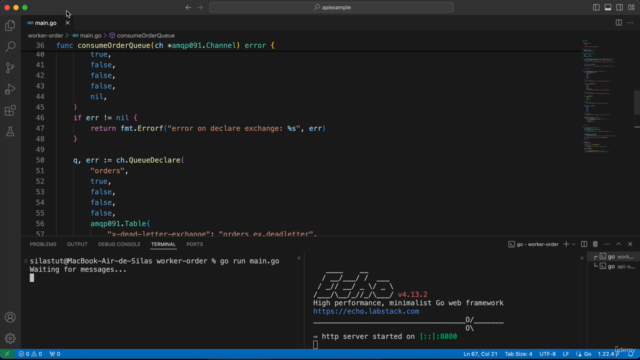Open the echo.labstack.com link
Image resolution: width=640 pixels, height=360 pixels.
[366, 311]
